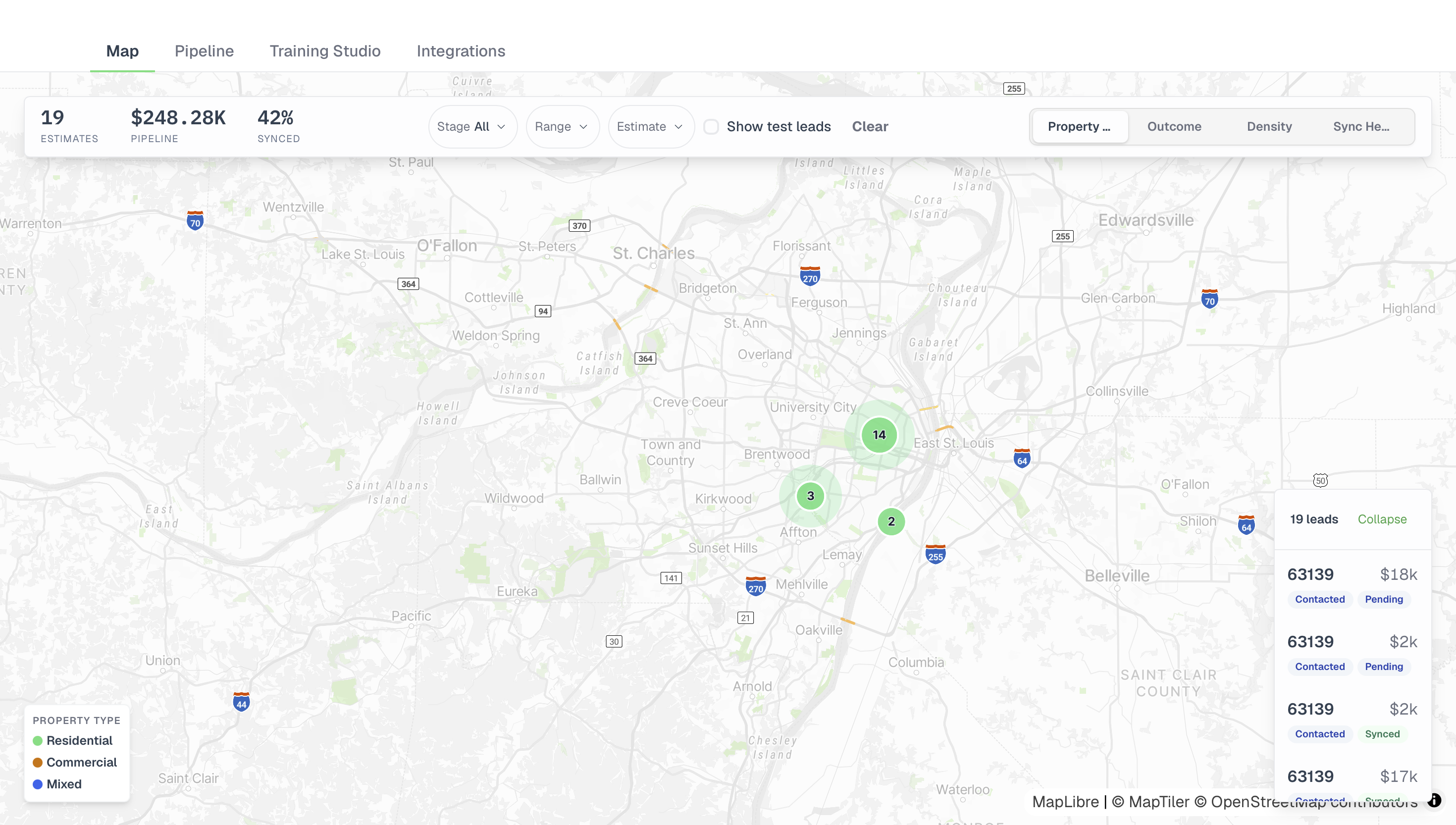Click the Residential green legend swatch
This screenshot has height=825, width=1456.
click(x=38, y=741)
